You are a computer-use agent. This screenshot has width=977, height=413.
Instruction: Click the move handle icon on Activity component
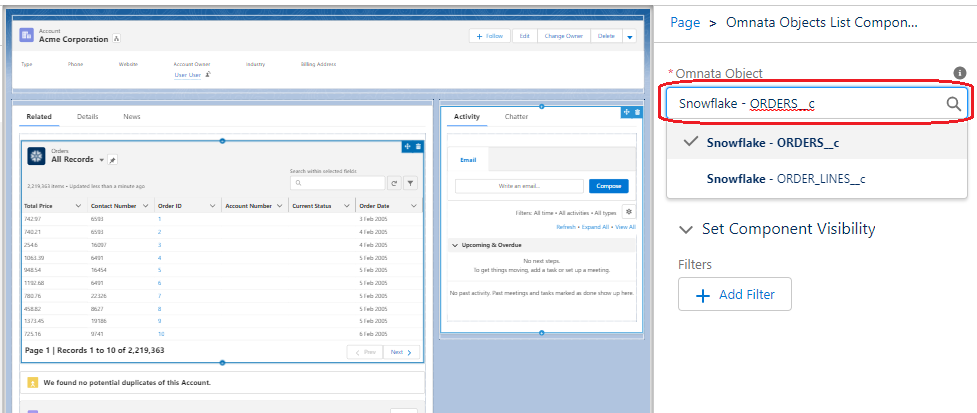point(626,112)
